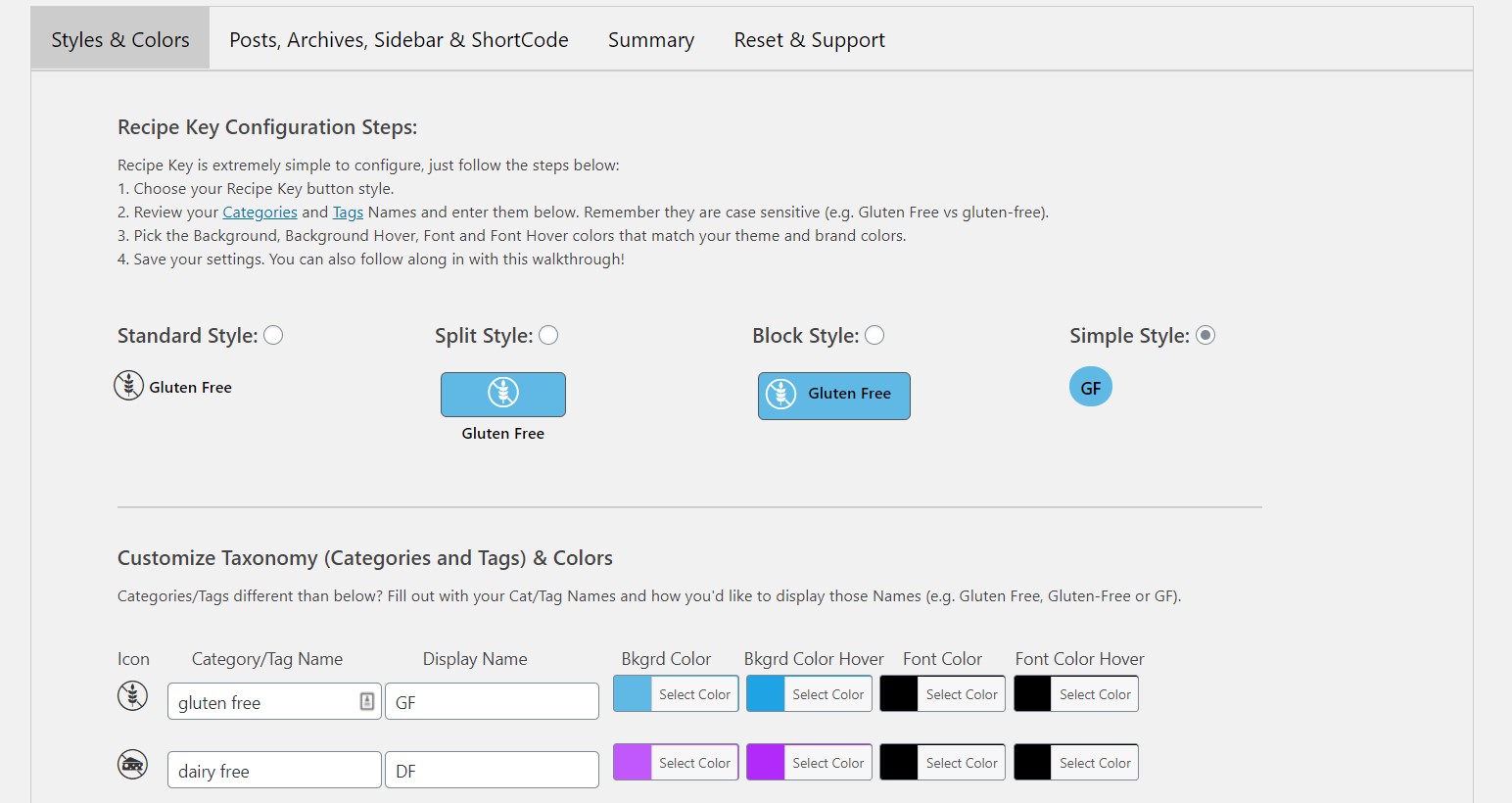Open dairy free light purple Bkgrd Color swatch
Screen dimensions: 1512x803
(633, 763)
